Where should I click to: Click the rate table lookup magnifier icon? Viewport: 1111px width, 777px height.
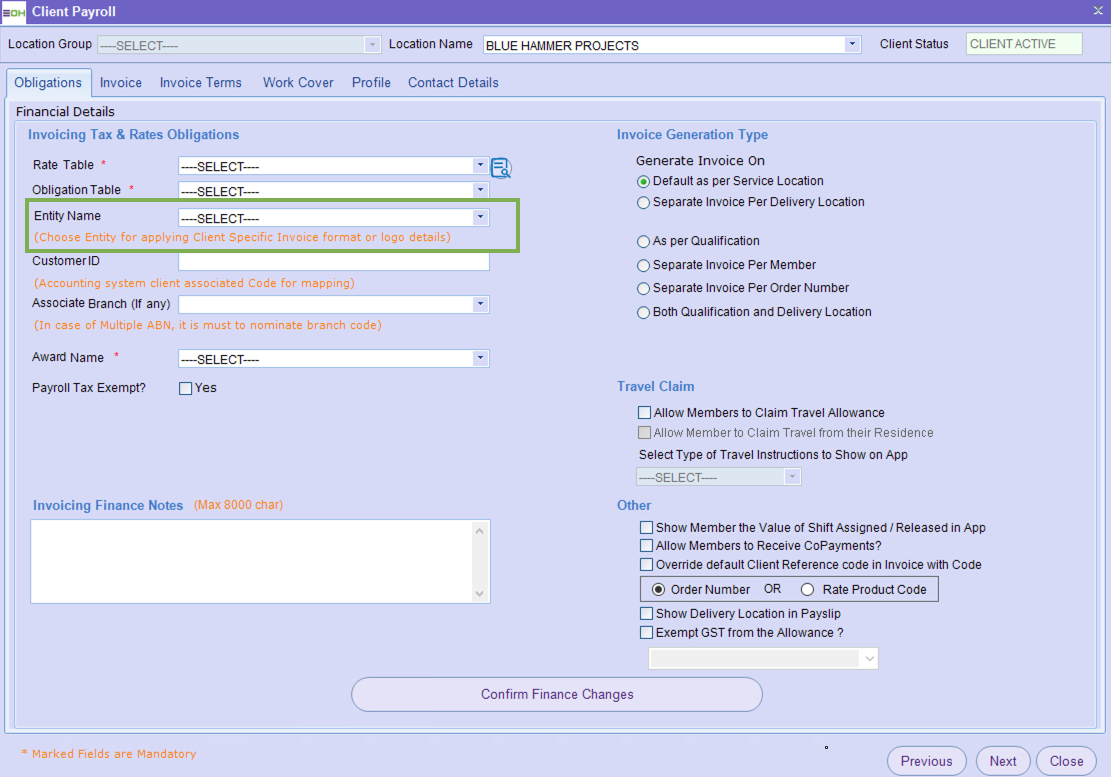tap(501, 167)
